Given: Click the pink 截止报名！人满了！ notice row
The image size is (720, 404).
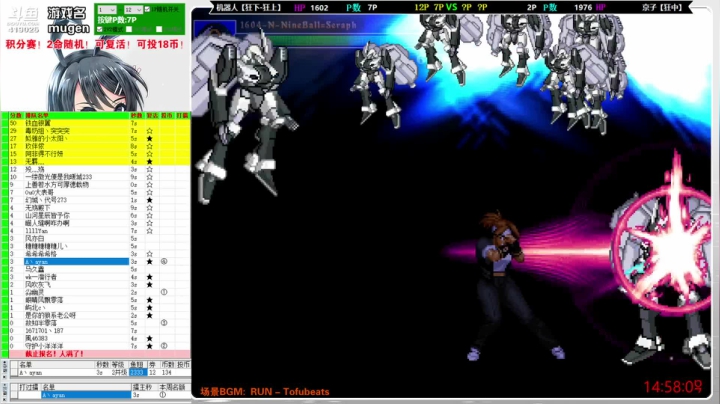Looking at the screenshot, I should (99, 354).
